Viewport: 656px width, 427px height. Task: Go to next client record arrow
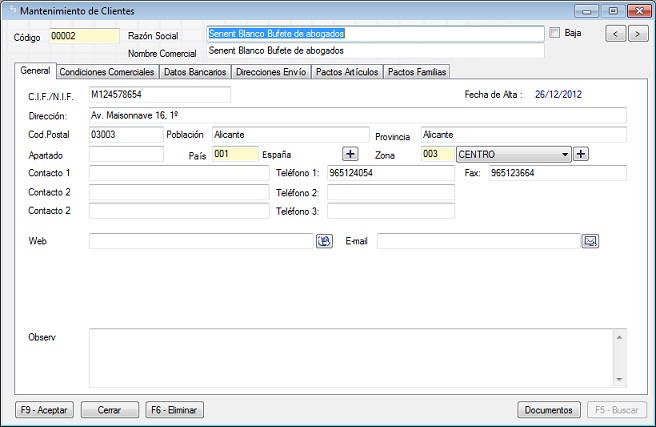(x=636, y=34)
